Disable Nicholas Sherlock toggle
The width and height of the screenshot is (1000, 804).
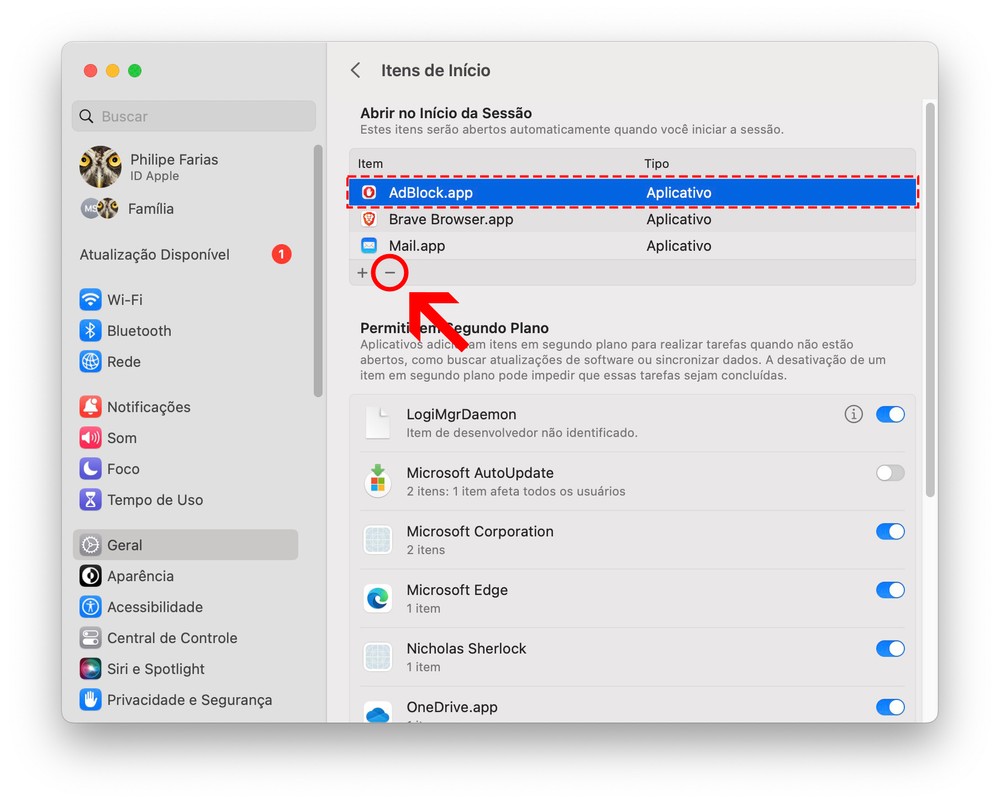point(890,649)
